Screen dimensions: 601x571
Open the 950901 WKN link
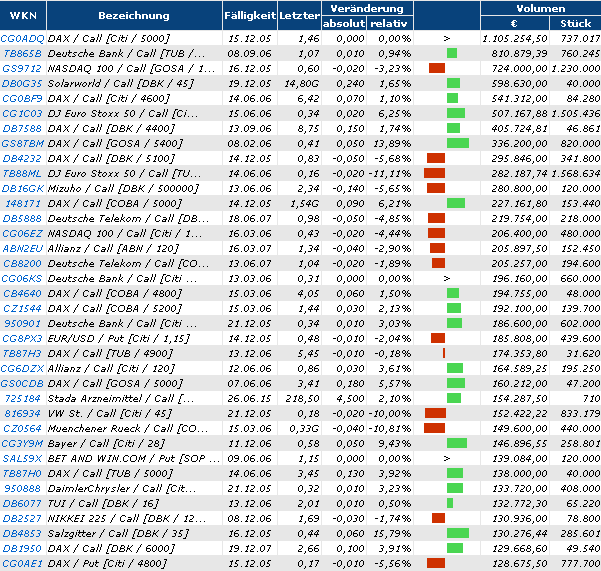click(22, 323)
